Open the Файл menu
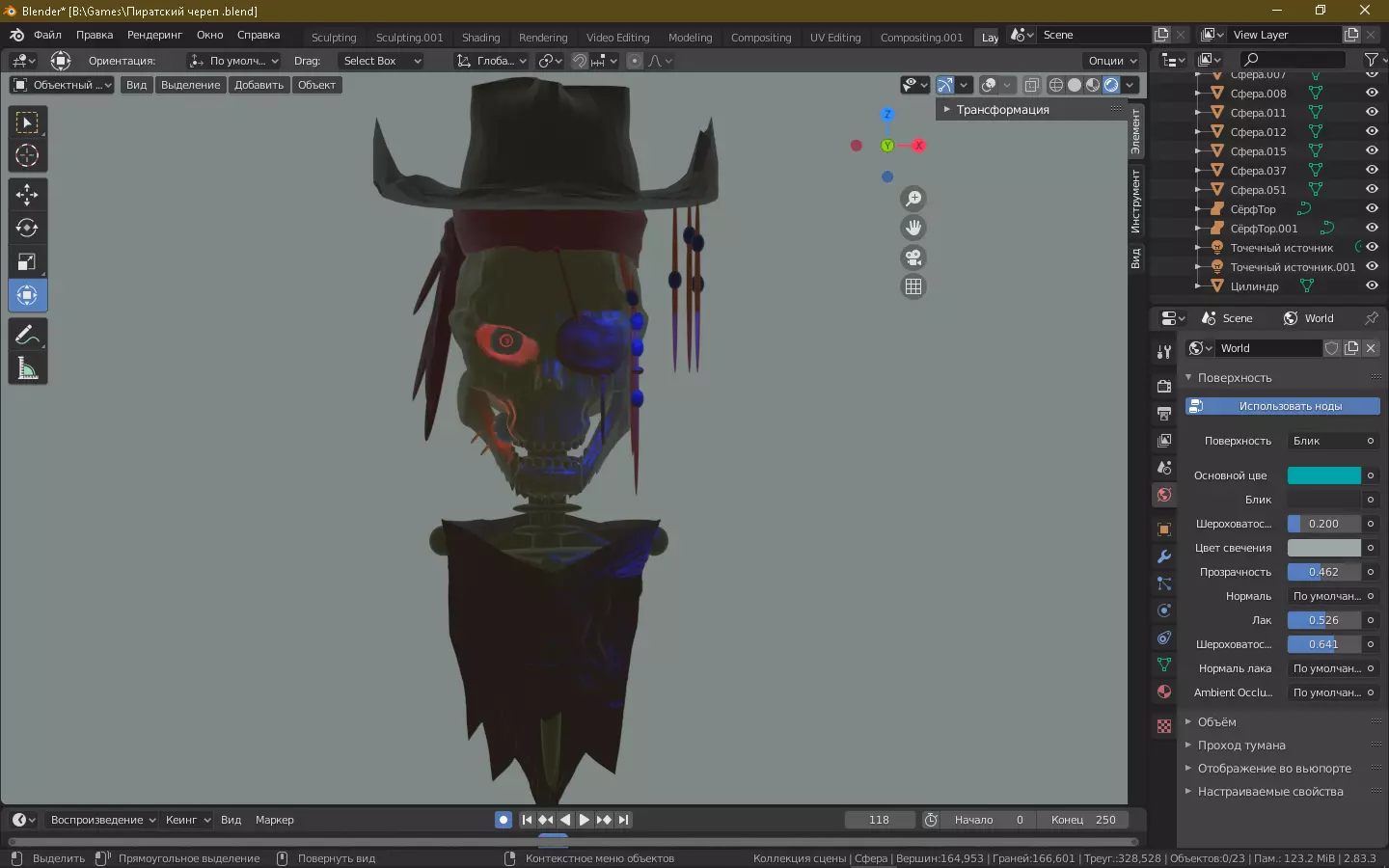The width and height of the screenshot is (1389, 868). coord(47,35)
